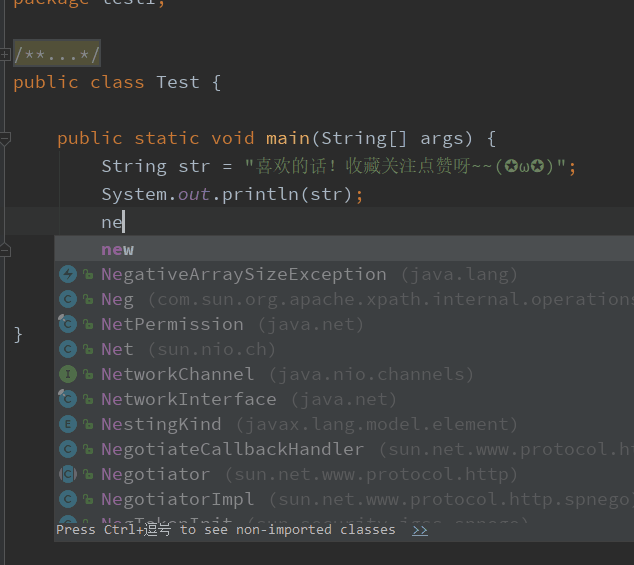634x565 pixels.
Task: Choose the NegotiateCallbackHandler completion entry
Action: tap(232, 449)
